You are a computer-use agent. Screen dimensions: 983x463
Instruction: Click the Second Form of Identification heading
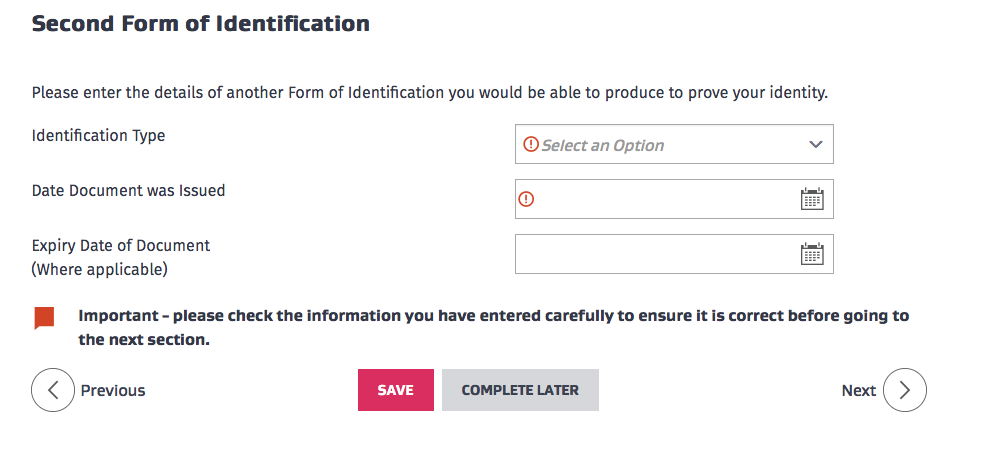[201, 24]
